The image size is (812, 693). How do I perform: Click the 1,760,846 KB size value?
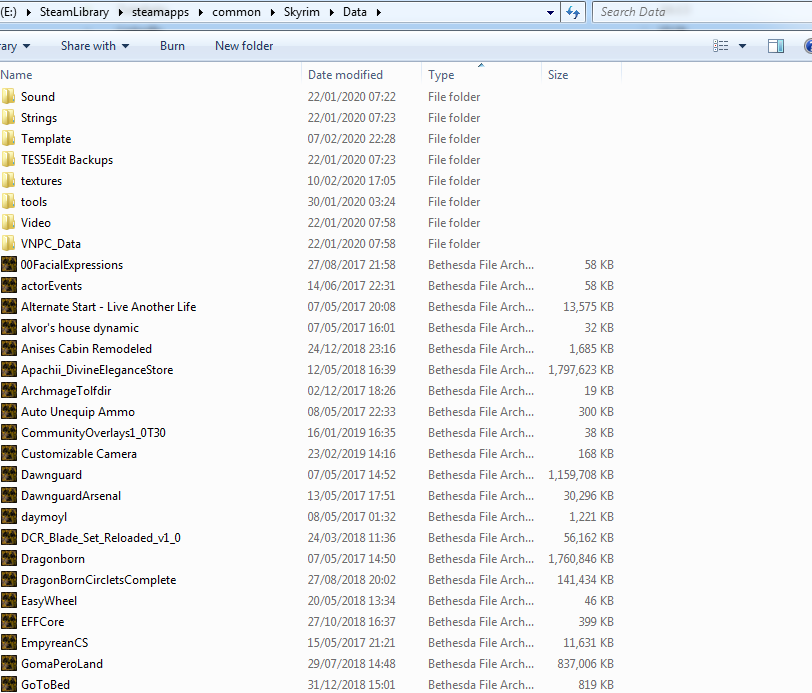click(x=581, y=559)
